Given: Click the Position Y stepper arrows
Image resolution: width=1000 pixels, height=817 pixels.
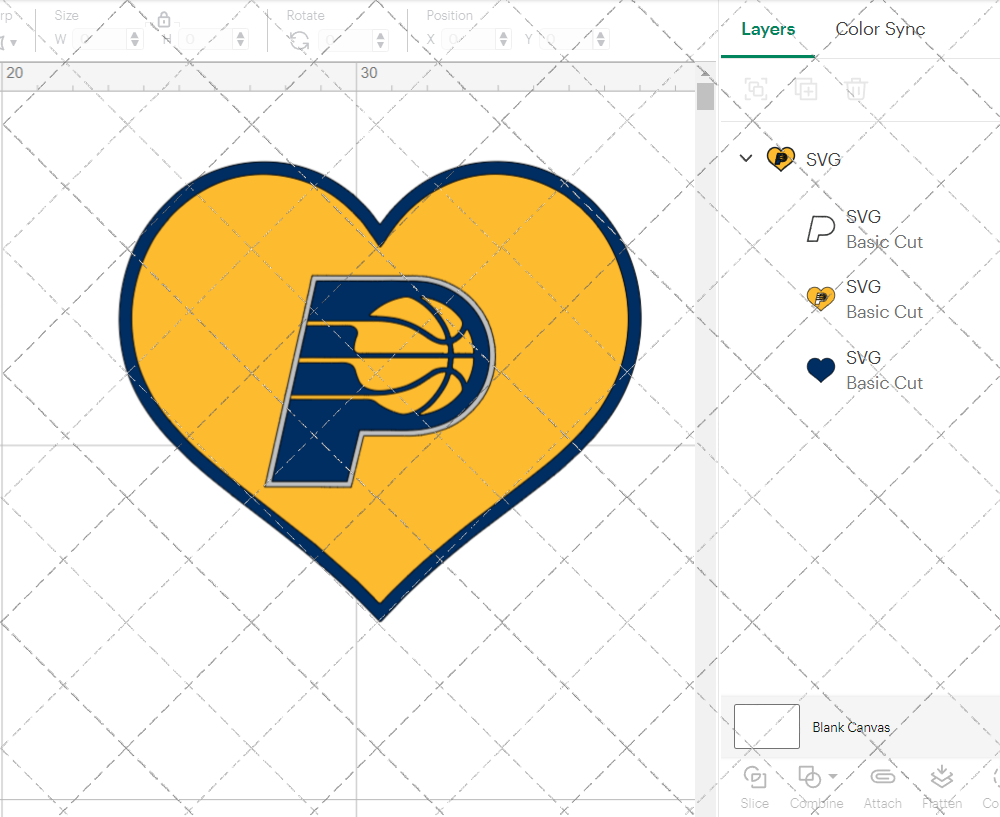Looking at the screenshot, I should [601, 40].
